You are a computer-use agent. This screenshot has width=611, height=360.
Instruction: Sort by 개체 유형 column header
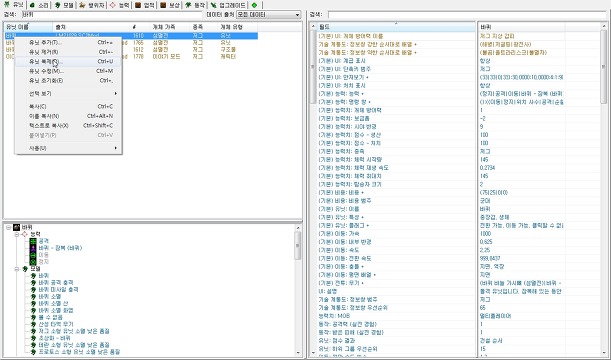(x=237, y=27)
